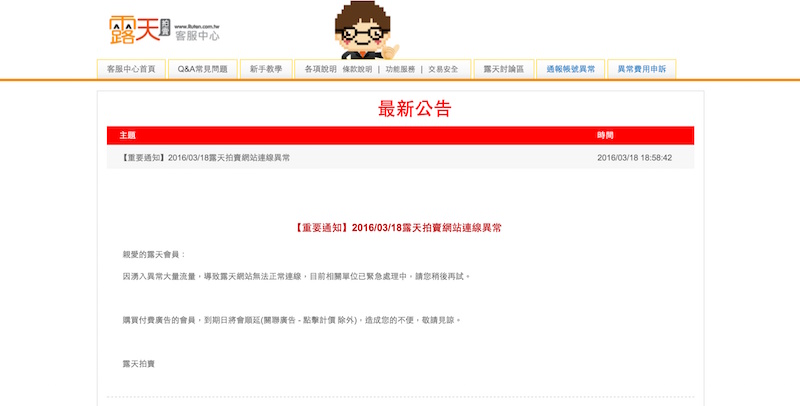Viewport: 800px width, 406px height.
Task: Click the red announcement title in article body
Action: point(397,228)
